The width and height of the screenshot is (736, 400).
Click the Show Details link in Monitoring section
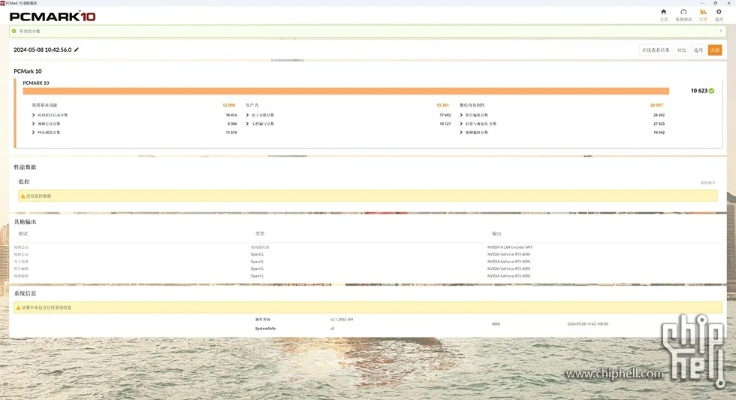point(707,182)
